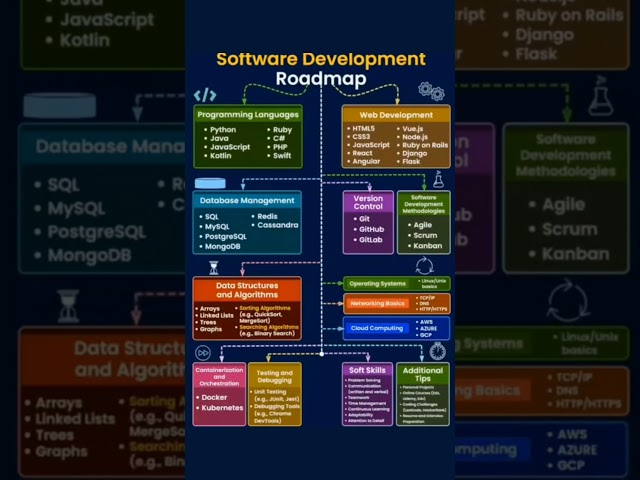The image size is (640, 480).
Task: Select 'React' in the Web Development list
Action: click(362, 153)
